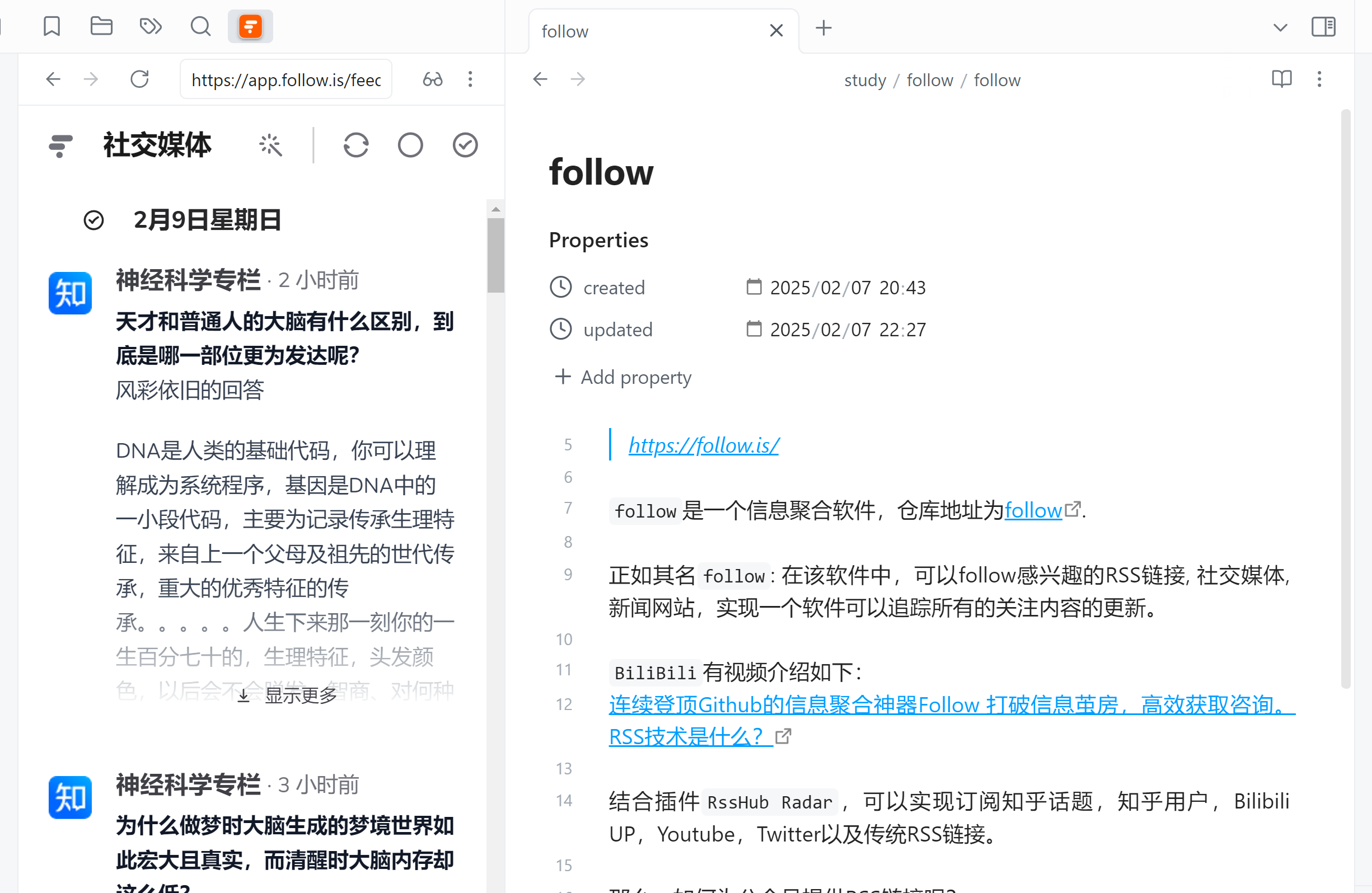Click Add property button
This screenshot has width=1372, height=893.
622,377
